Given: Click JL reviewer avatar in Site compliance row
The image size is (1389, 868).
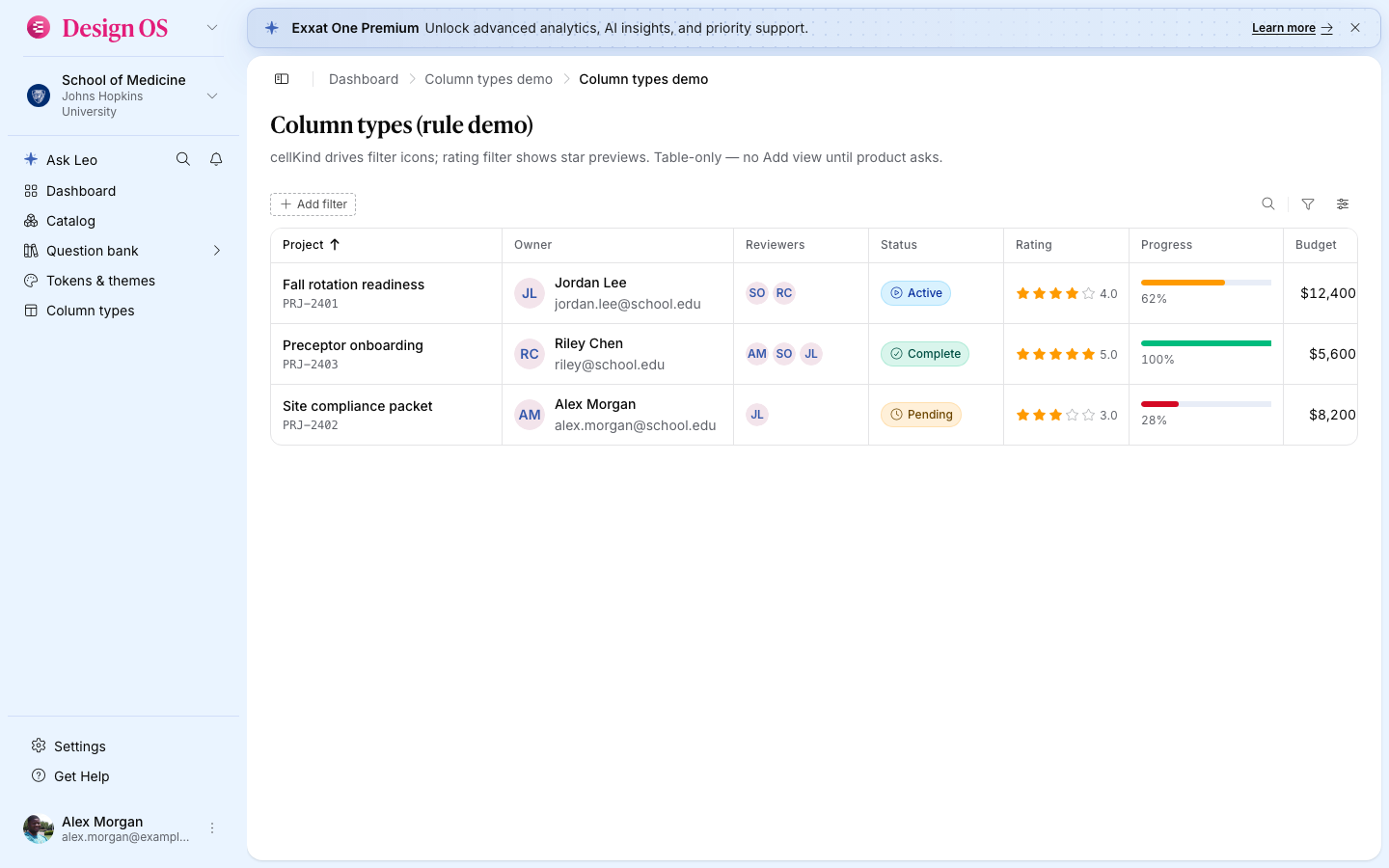Looking at the screenshot, I should 757,415.
